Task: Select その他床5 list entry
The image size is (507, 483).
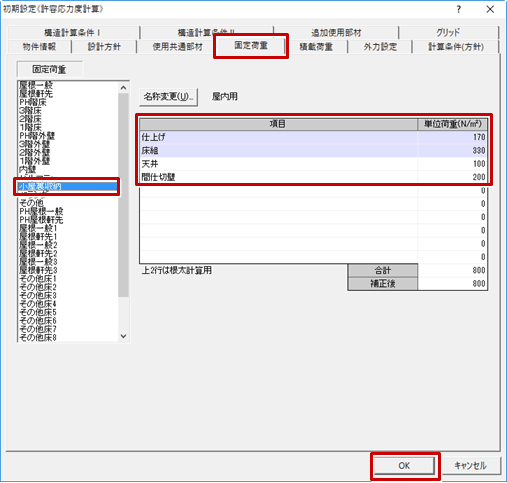Action: click(38, 313)
